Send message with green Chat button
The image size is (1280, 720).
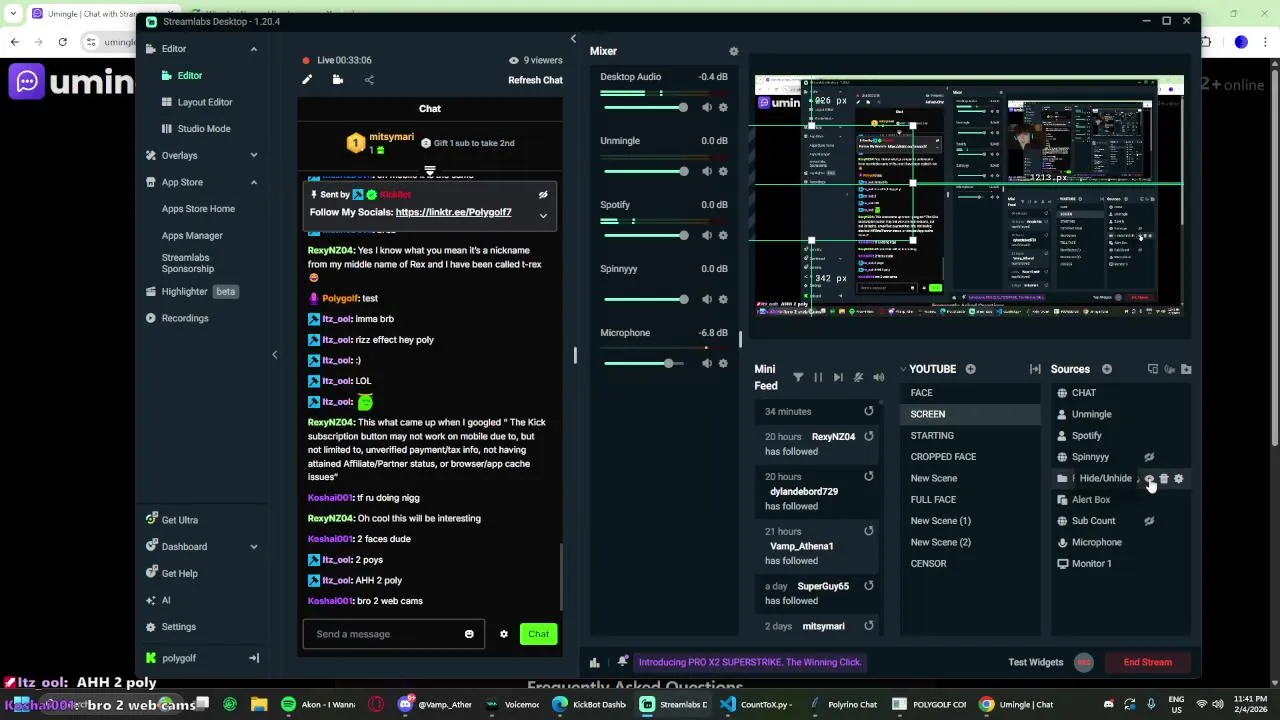(x=538, y=634)
